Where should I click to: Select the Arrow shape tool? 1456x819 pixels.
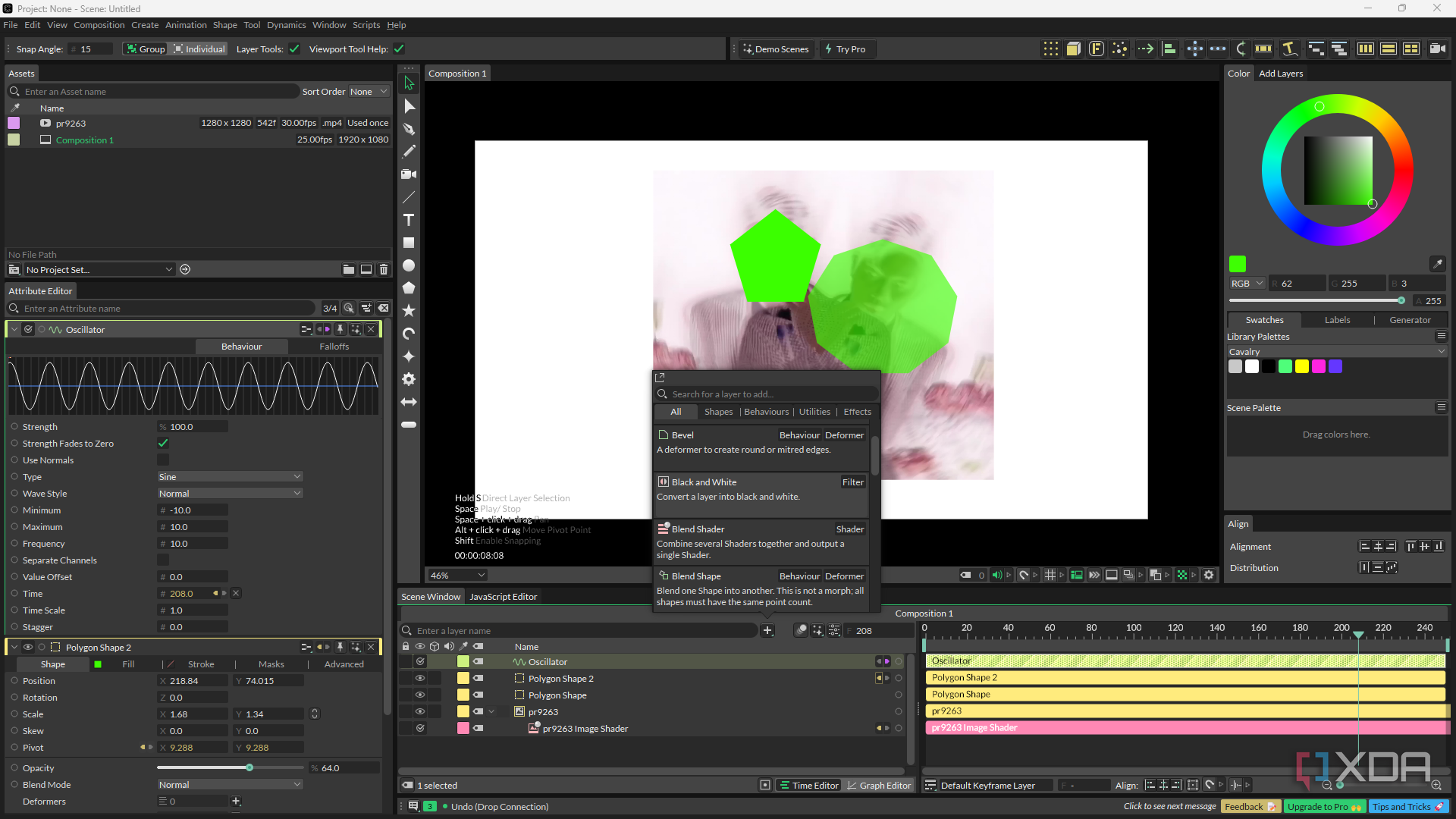(x=409, y=402)
